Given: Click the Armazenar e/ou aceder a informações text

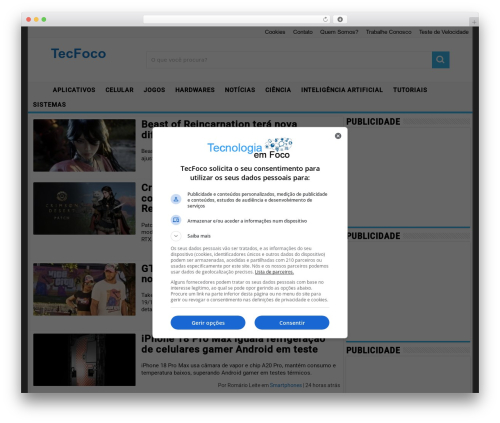Looking at the screenshot, I should click(247, 221).
